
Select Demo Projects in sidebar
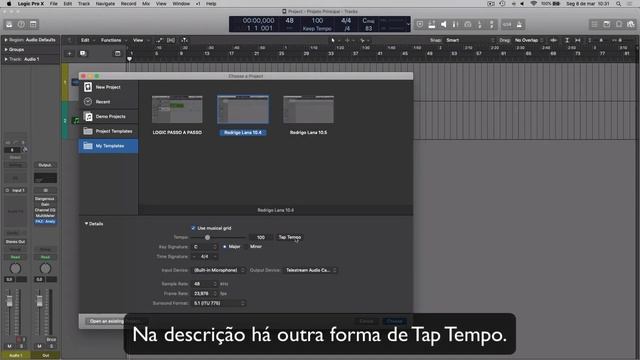pyautogui.click(x=108, y=116)
